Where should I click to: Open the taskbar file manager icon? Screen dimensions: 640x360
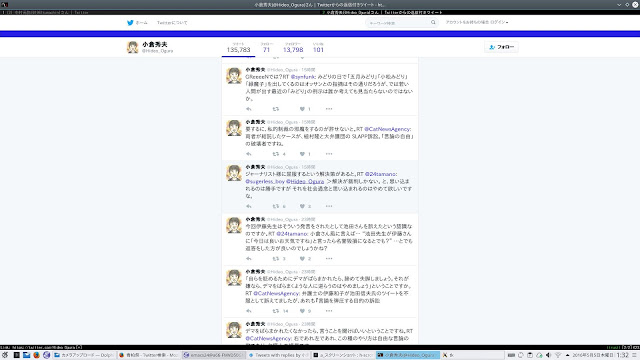click(x=27, y=355)
